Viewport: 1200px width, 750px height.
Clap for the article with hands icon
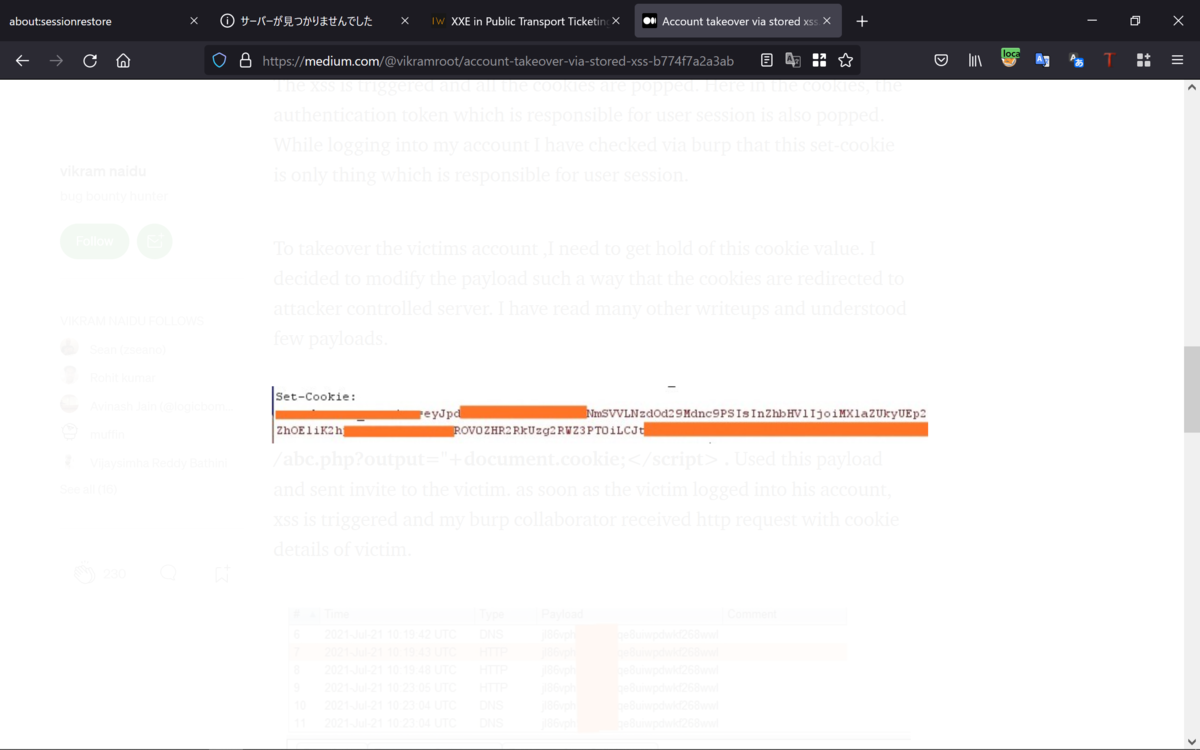(x=85, y=574)
